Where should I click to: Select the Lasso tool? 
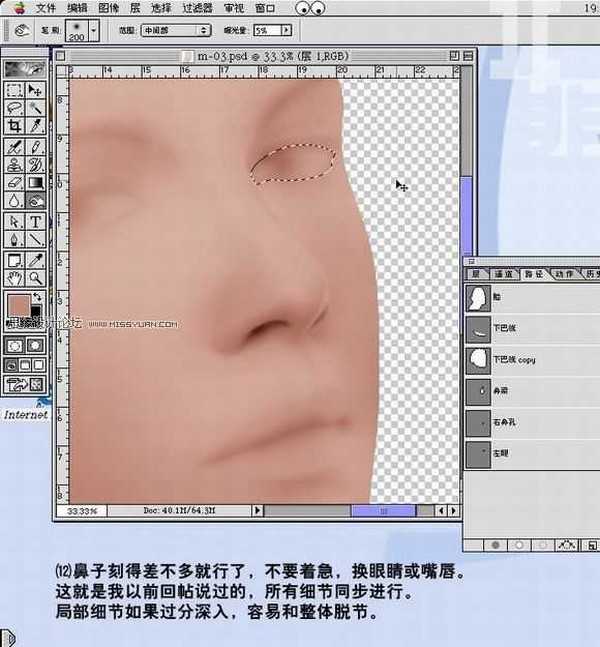pyautogui.click(x=14, y=108)
